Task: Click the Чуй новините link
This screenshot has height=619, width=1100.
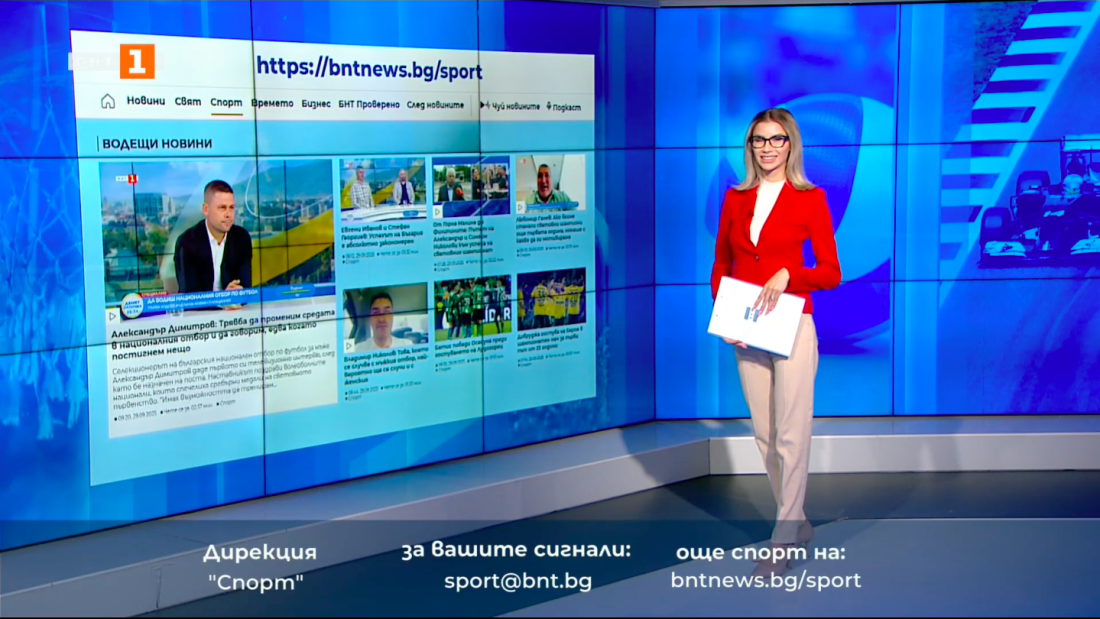Action: point(516,107)
